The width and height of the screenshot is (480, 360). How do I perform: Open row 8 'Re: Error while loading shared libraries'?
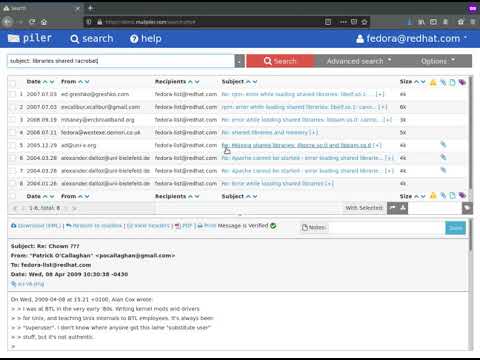point(273,184)
